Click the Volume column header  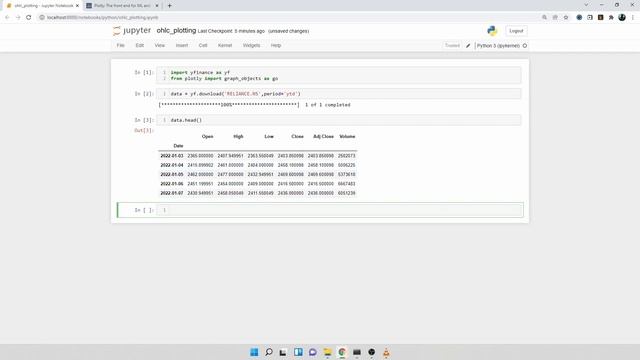pyautogui.click(x=347, y=136)
